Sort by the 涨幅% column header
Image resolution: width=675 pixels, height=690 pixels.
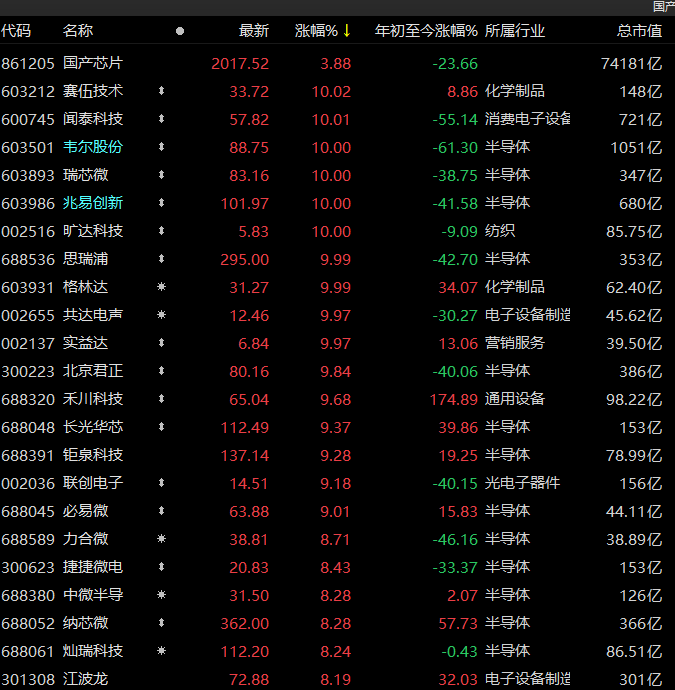[x=316, y=31]
